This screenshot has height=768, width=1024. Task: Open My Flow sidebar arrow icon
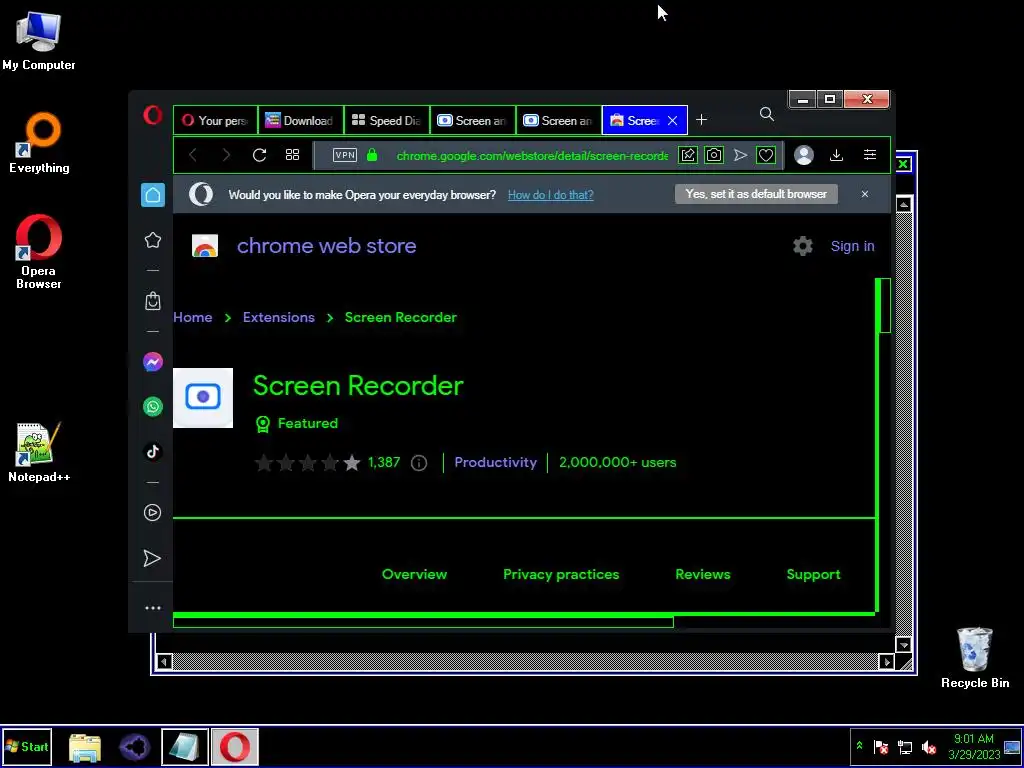point(152,558)
